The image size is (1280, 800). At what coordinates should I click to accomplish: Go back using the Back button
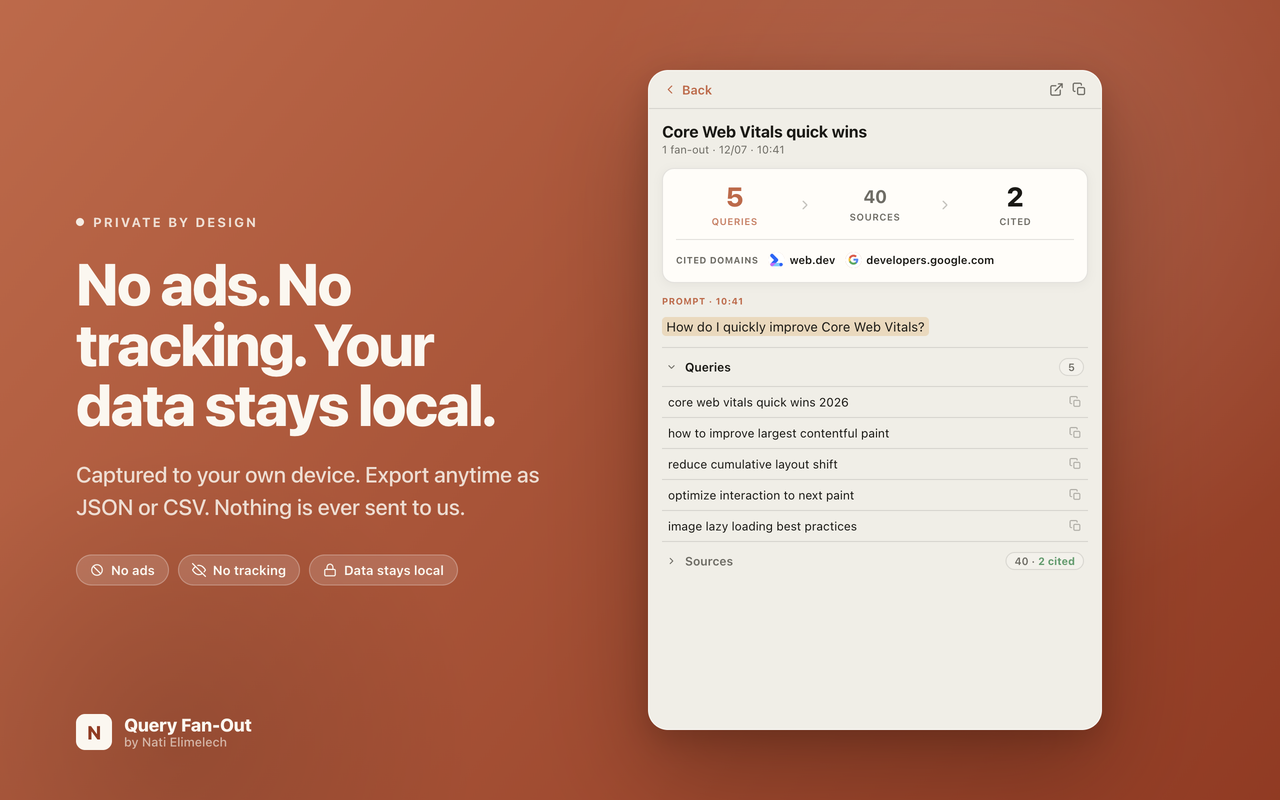[689, 90]
